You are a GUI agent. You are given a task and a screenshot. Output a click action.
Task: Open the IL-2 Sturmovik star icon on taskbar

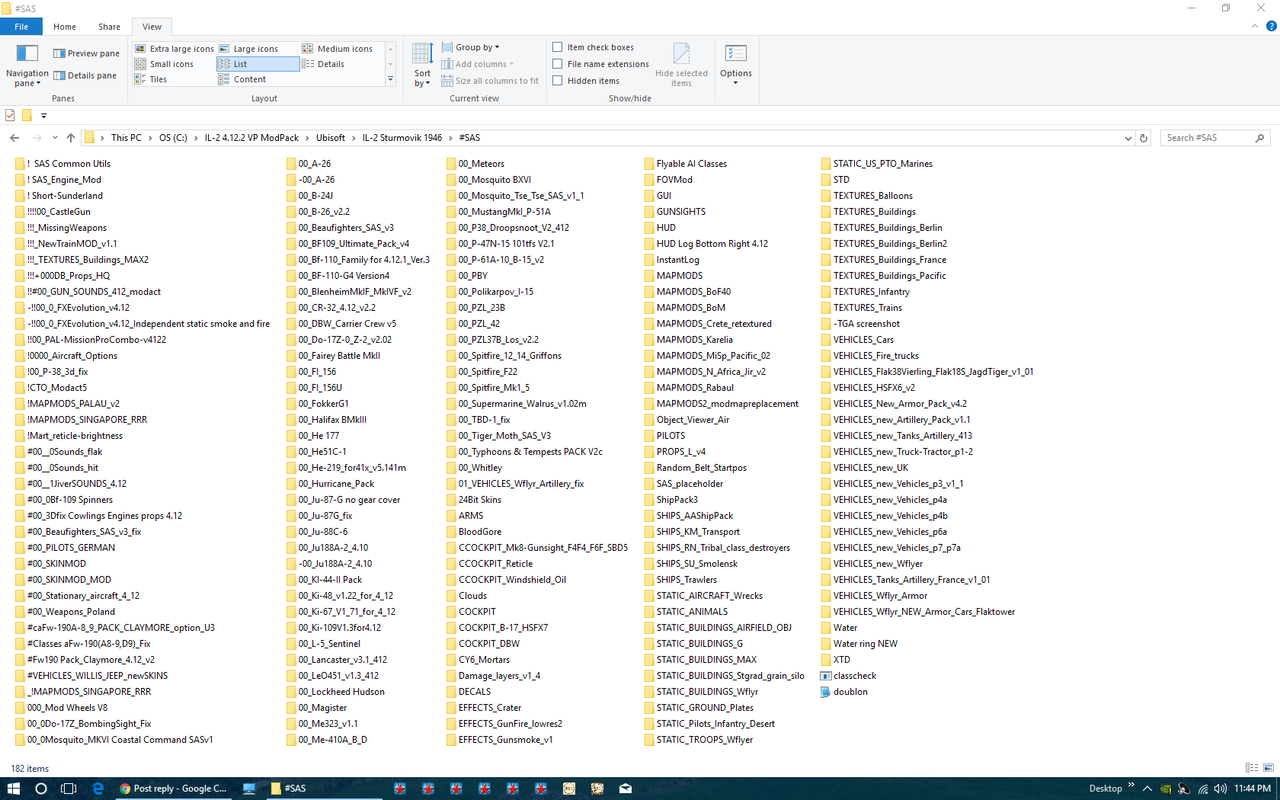pos(398,788)
